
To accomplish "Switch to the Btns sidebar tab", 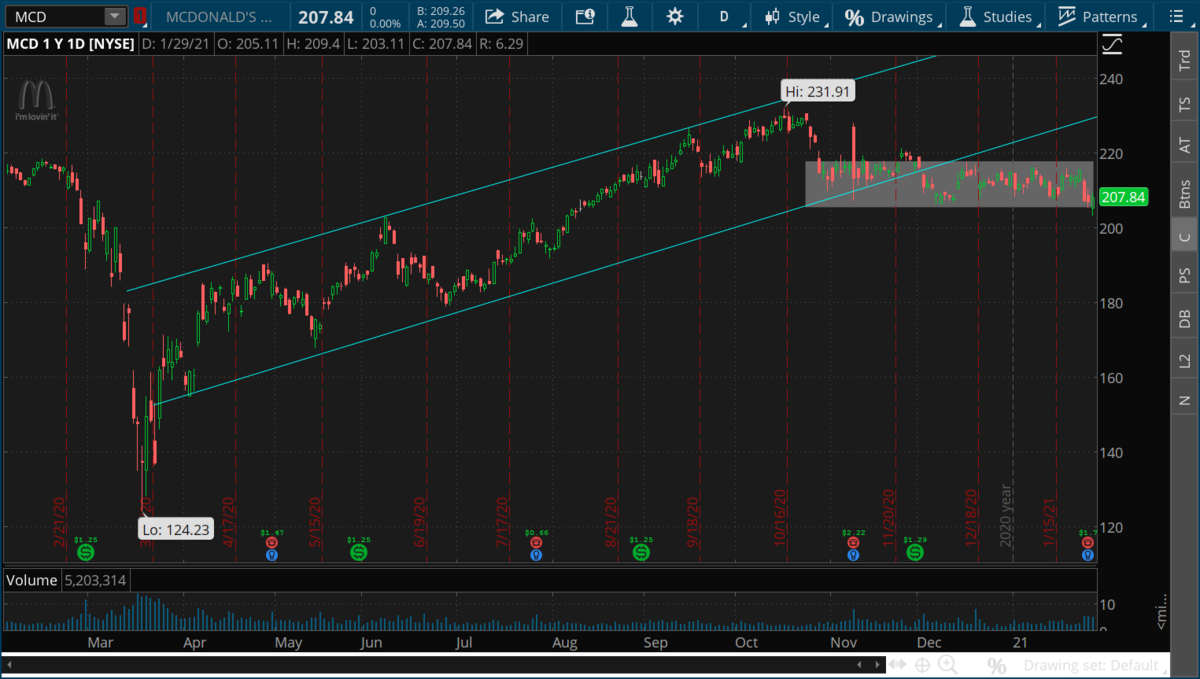I will (x=1184, y=193).
